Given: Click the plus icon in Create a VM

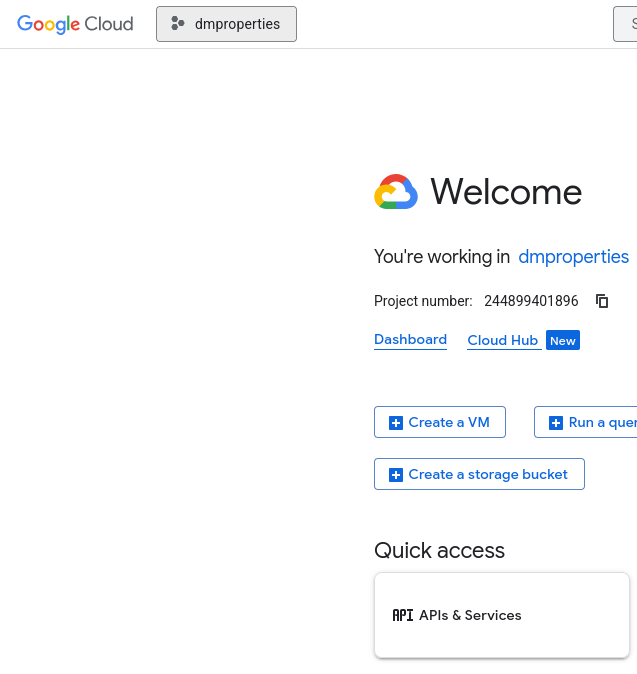Looking at the screenshot, I should coord(396,423).
